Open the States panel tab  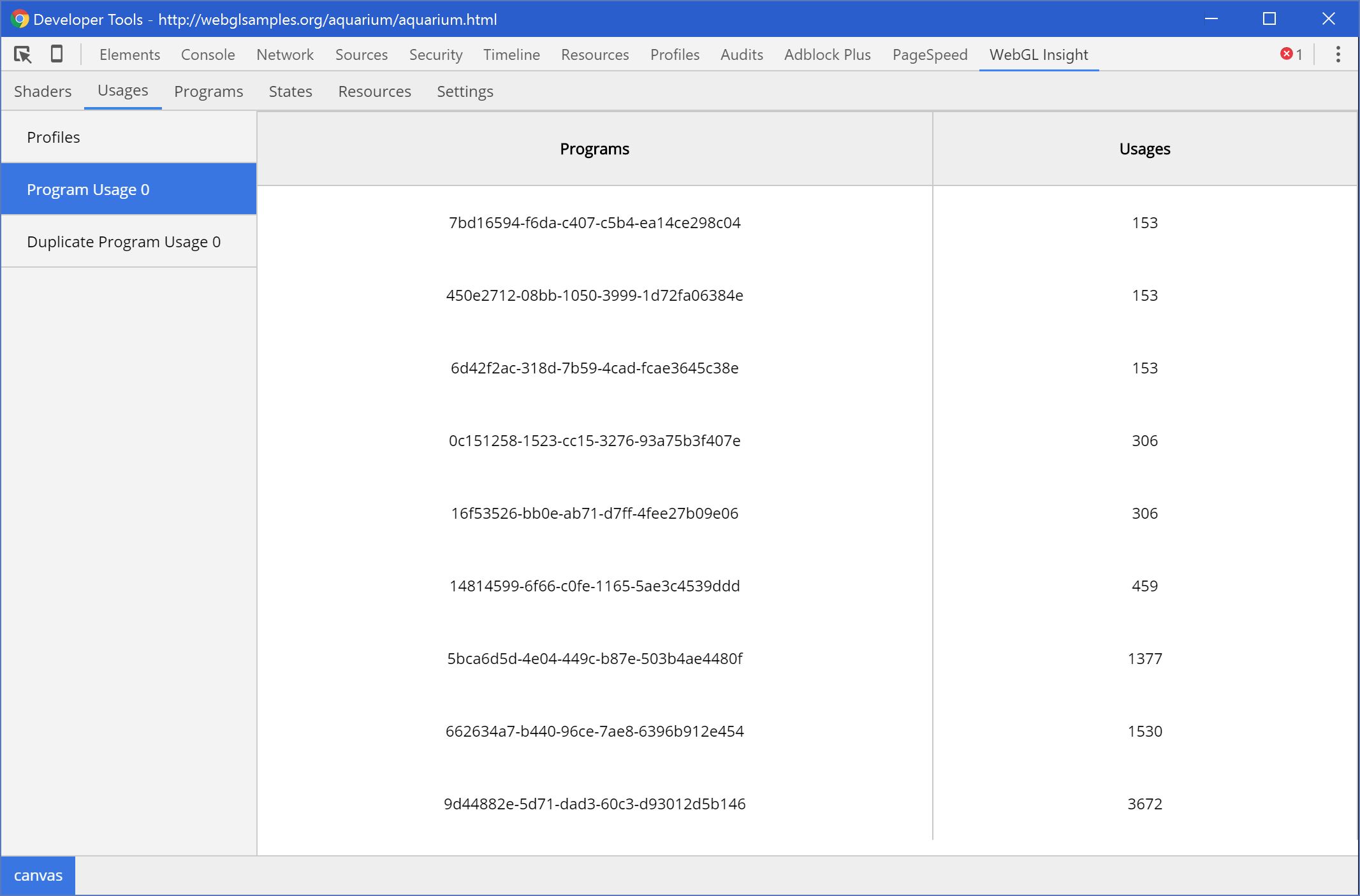290,91
